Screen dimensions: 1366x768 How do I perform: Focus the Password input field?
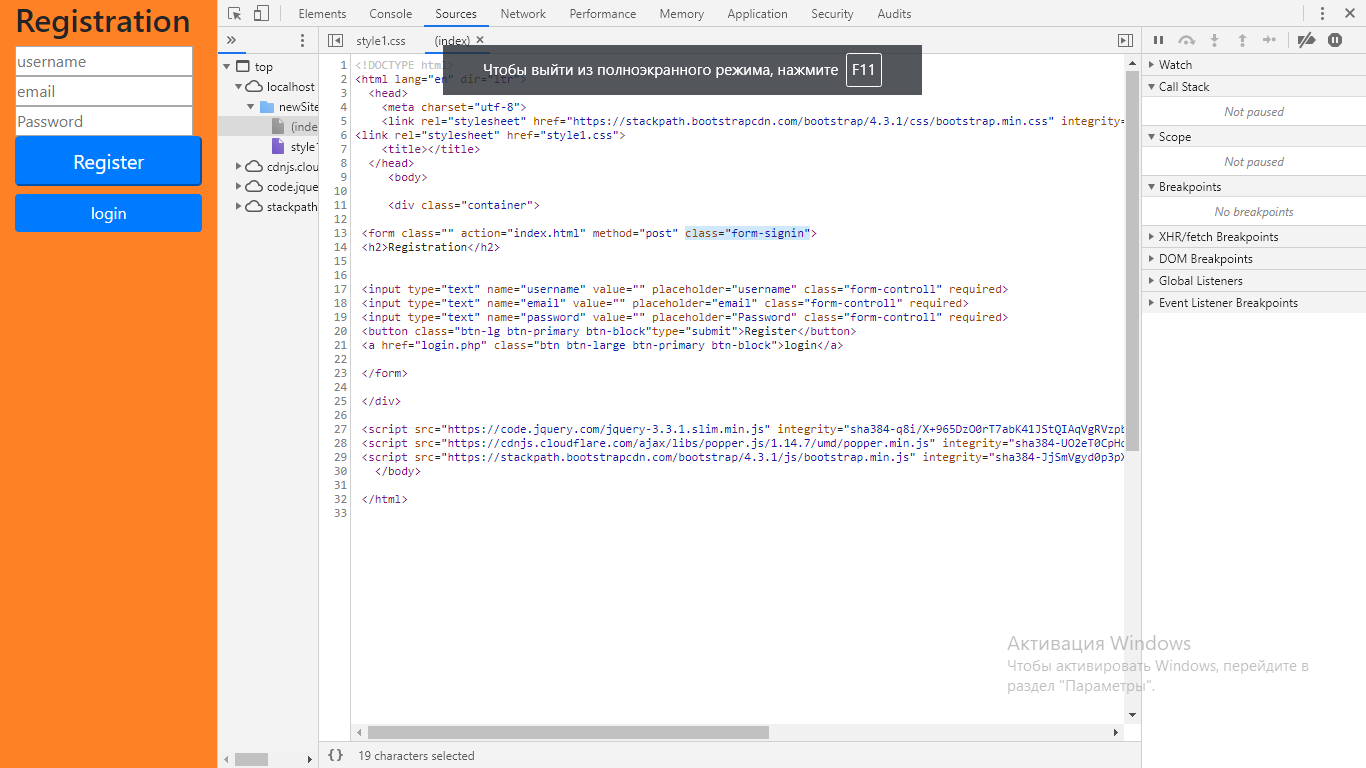tap(104, 121)
